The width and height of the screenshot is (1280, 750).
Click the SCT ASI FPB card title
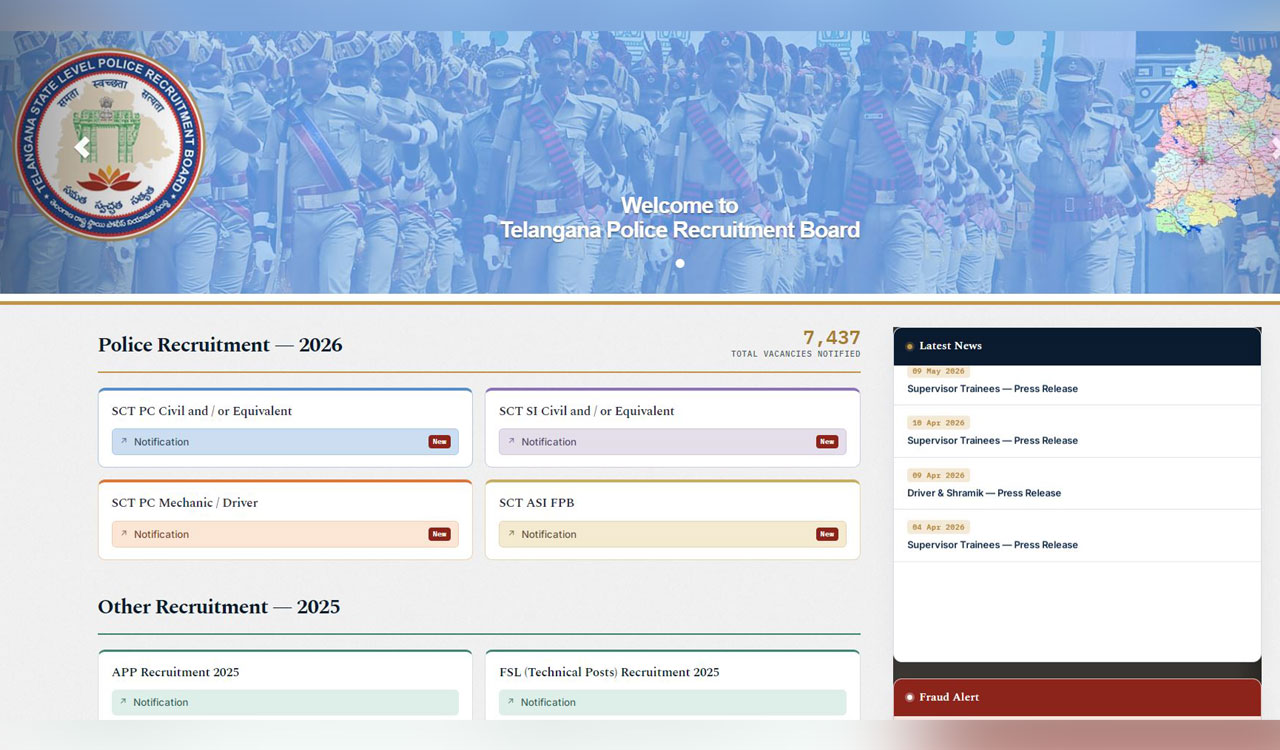(x=537, y=503)
